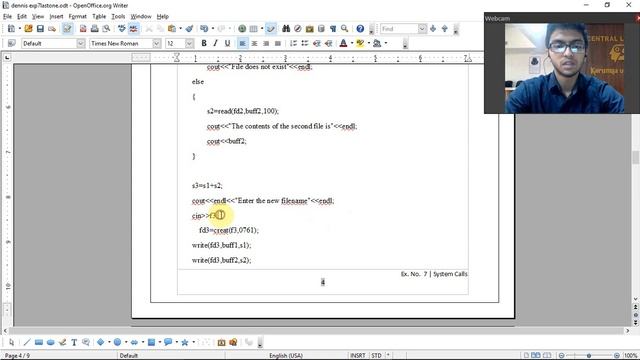Click the zoom slider handle
Viewport: 640px width, 360px height.
click(x=589, y=356)
